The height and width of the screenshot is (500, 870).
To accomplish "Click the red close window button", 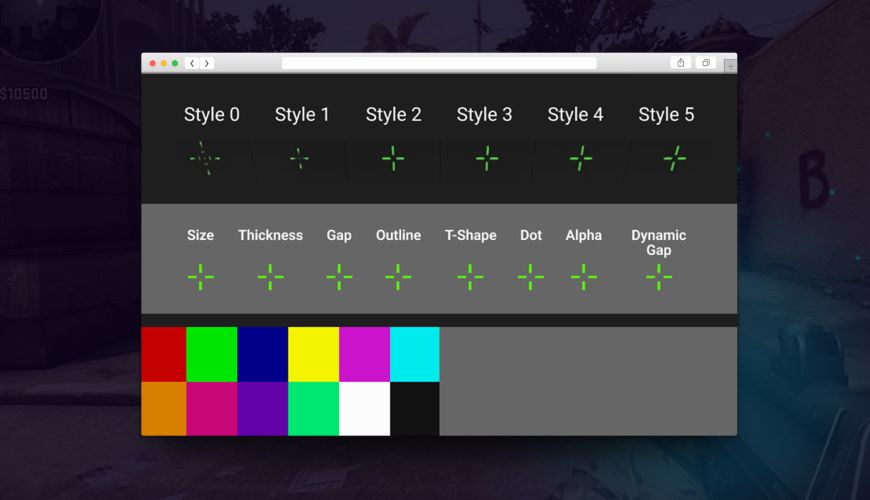I will point(153,63).
